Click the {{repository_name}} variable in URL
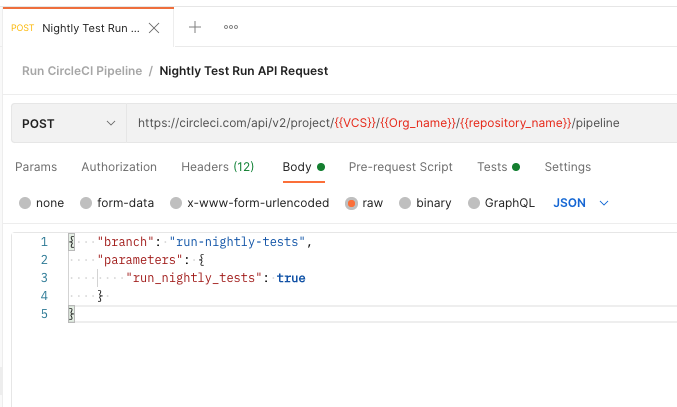Viewport: 677px width, 407px height. point(515,123)
